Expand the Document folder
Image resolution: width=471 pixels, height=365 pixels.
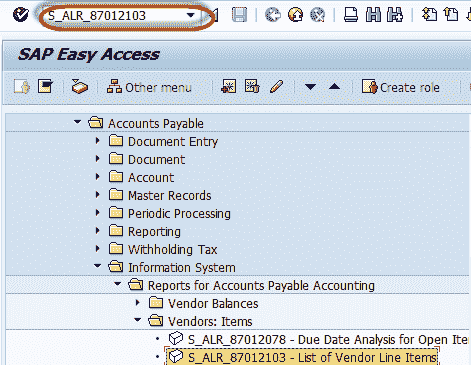(97, 159)
